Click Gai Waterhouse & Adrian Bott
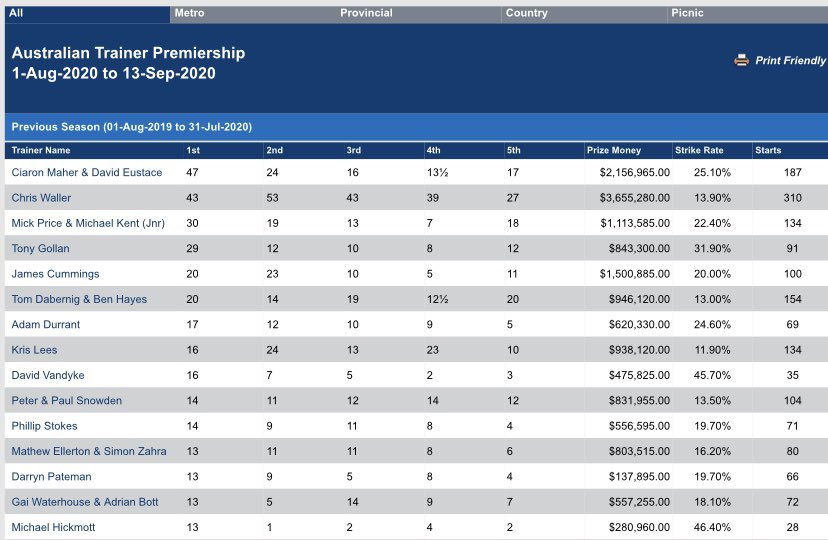The height and width of the screenshot is (540, 828). pyautogui.click(x=84, y=501)
